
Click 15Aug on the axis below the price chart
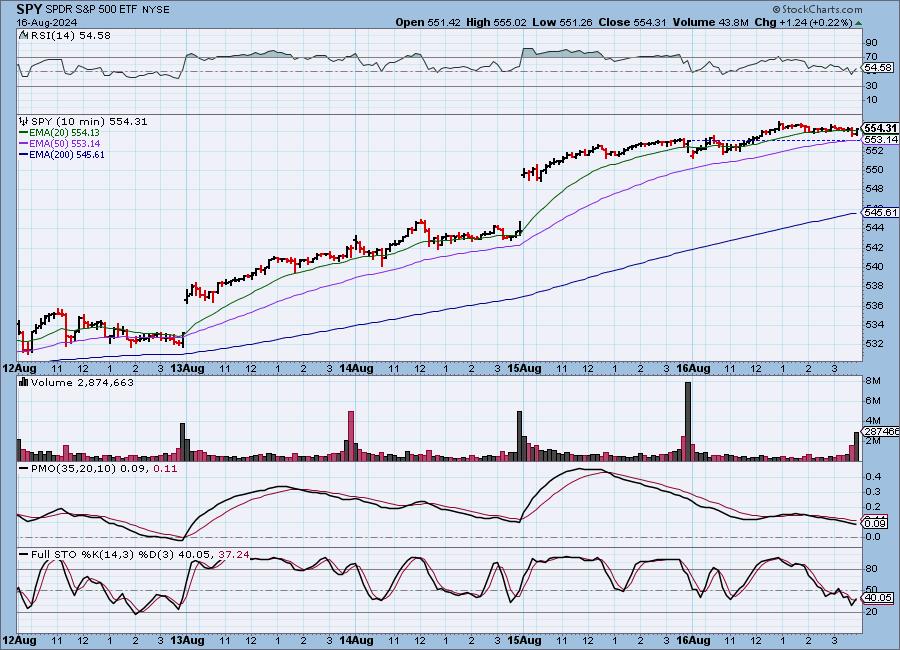(x=525, y=368)
